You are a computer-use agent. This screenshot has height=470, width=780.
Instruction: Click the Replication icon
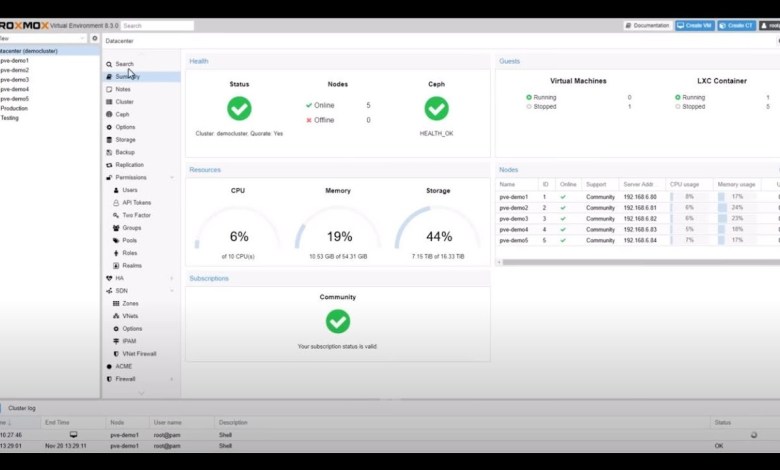click(x=109, y=165)
